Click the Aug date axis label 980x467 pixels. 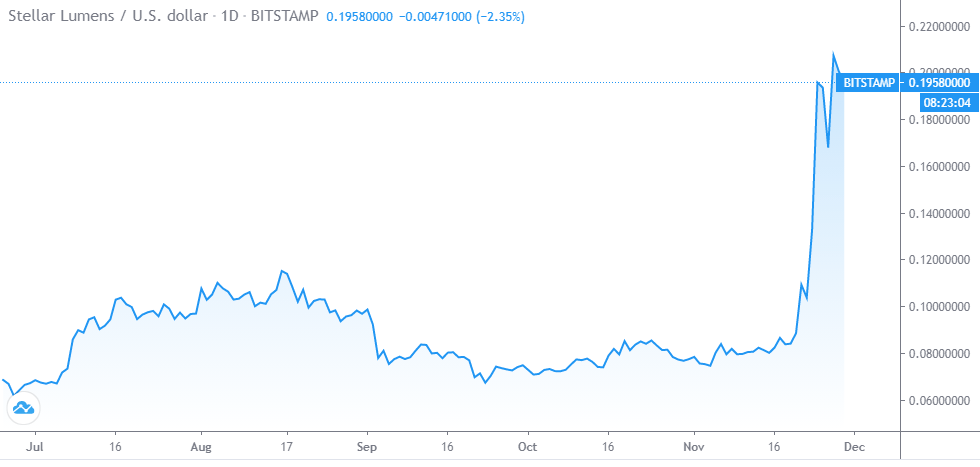click(x=201, y=448)
